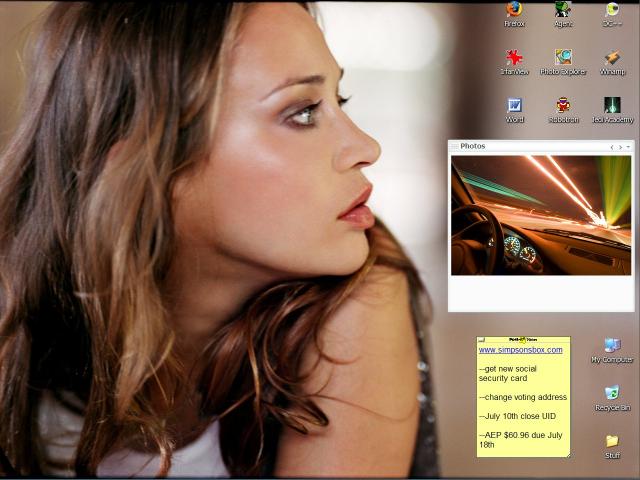The height and width of the screenshot is (480, 640).
Task: Open the Word desktop shortcut
Action: [x=514, y=107]
